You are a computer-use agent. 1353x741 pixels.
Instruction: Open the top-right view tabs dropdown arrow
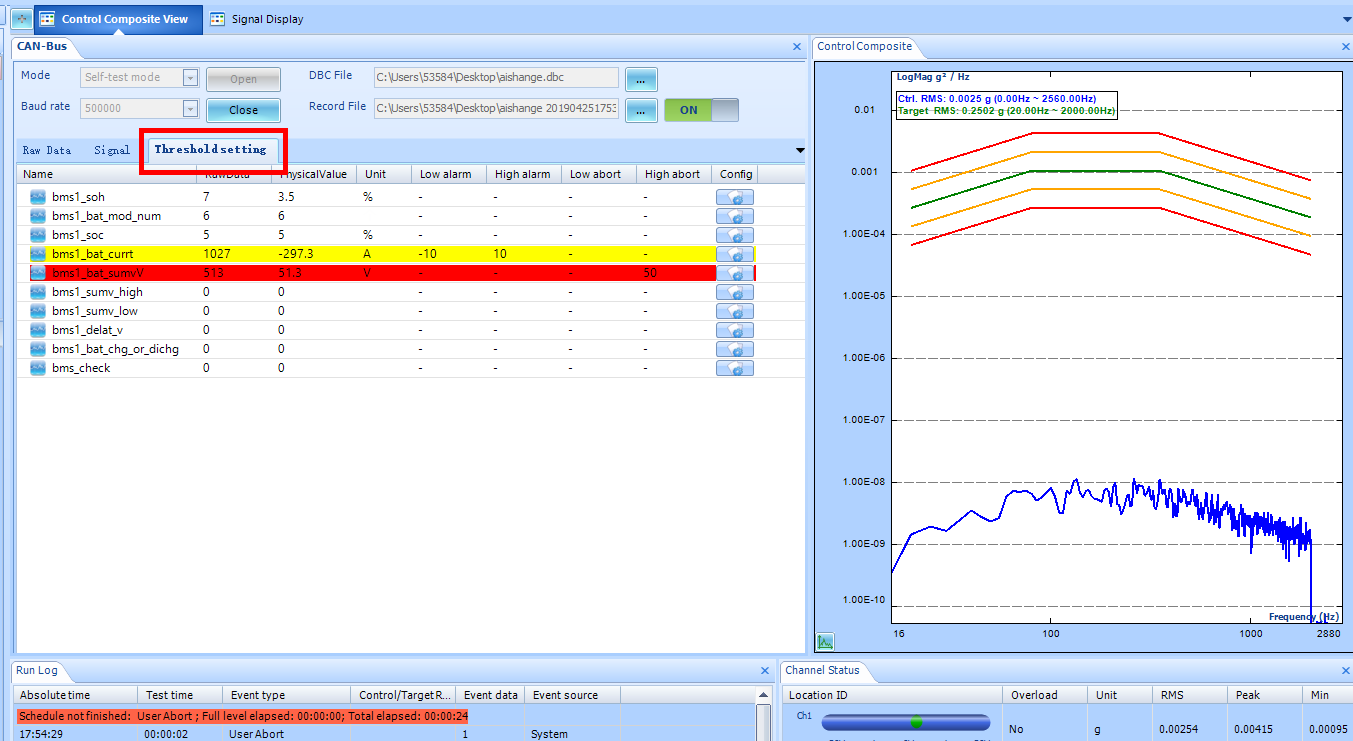coord(1346,19)
